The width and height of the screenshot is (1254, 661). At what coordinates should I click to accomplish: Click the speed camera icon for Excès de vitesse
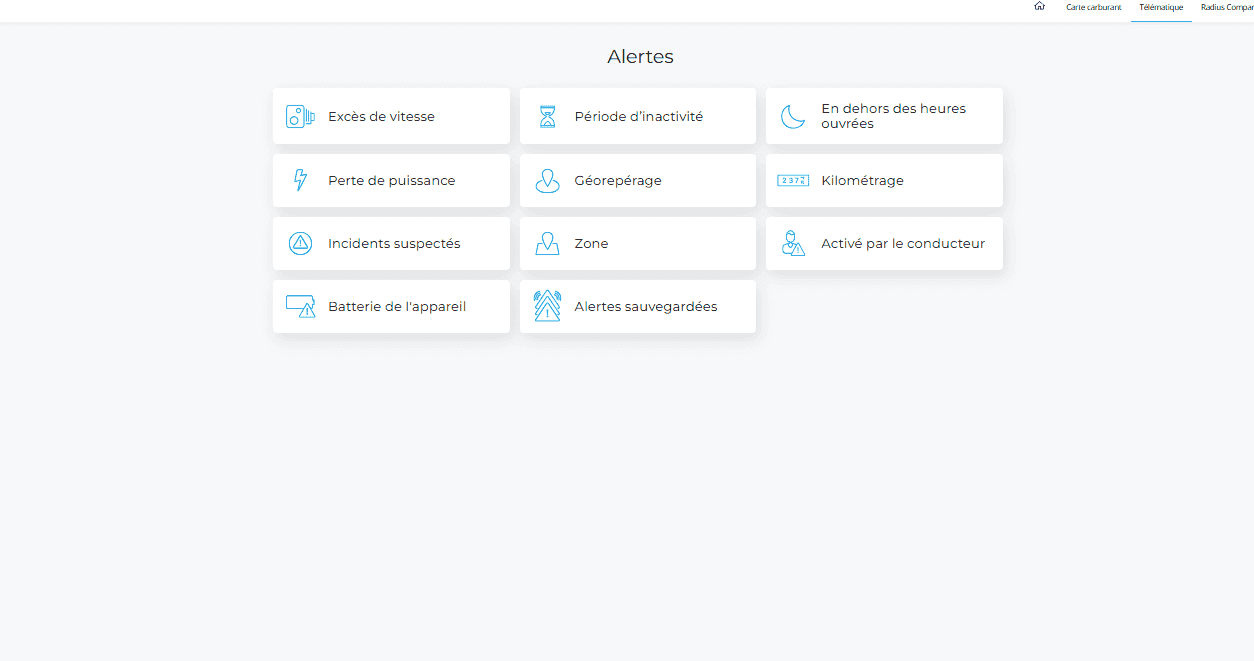[x=300, y=117]
